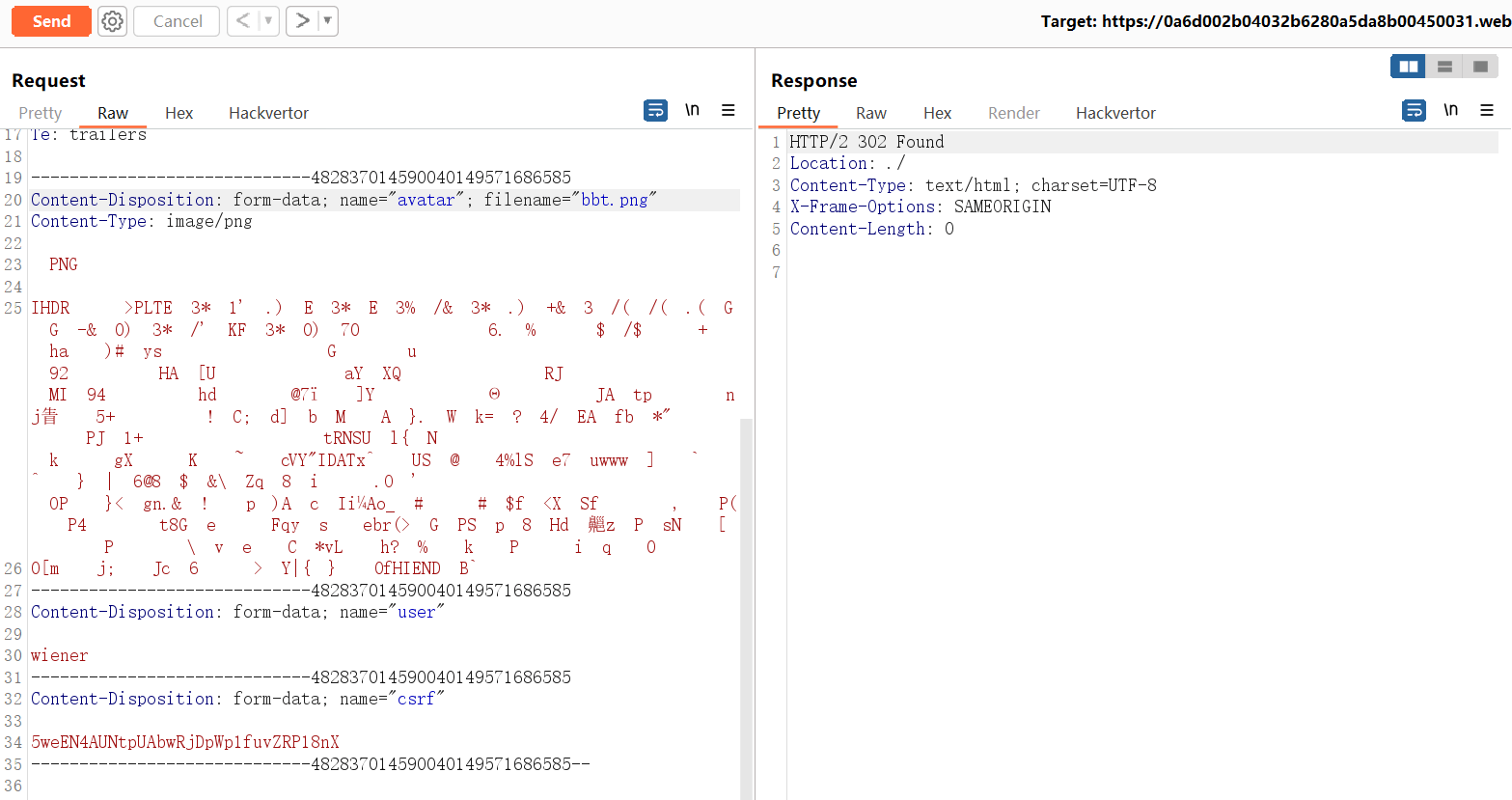Toggle non-printable characters in the Request panel

[692, 111]
